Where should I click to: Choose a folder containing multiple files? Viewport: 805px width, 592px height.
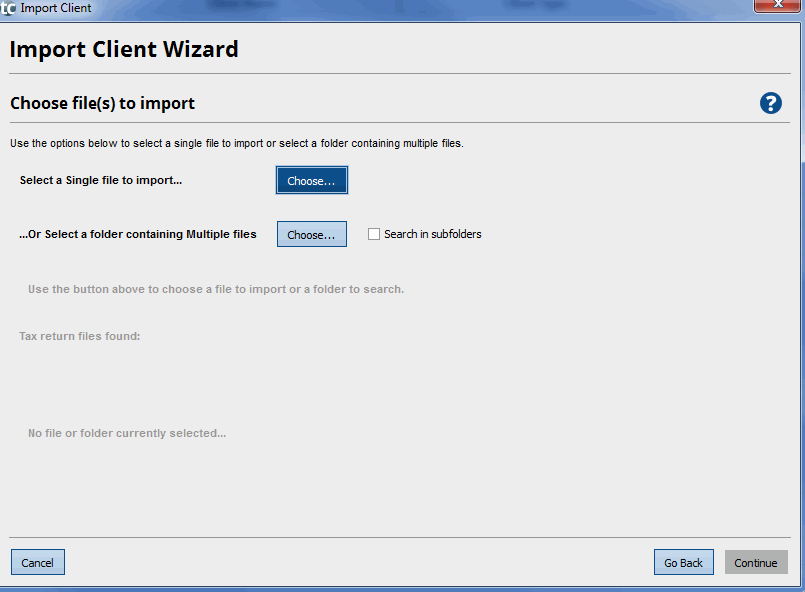click(x=312, y=235)
